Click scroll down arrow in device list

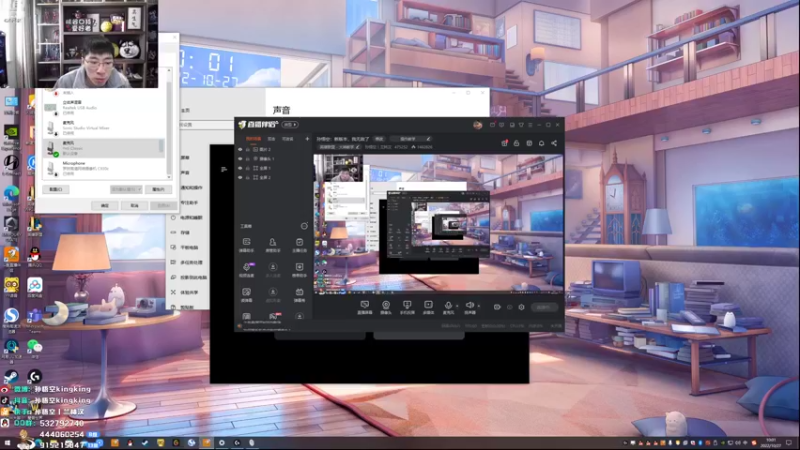[x=169, y=177]
